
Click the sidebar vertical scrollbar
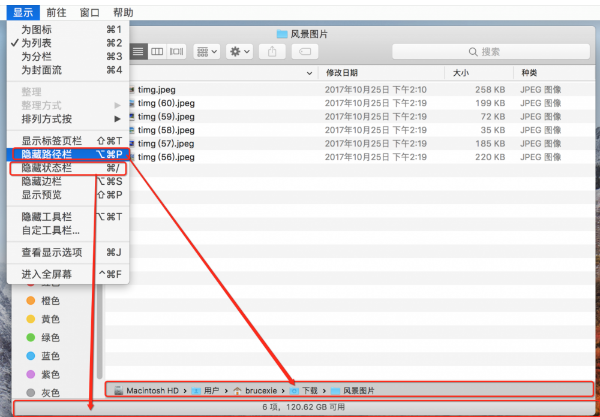99,331
